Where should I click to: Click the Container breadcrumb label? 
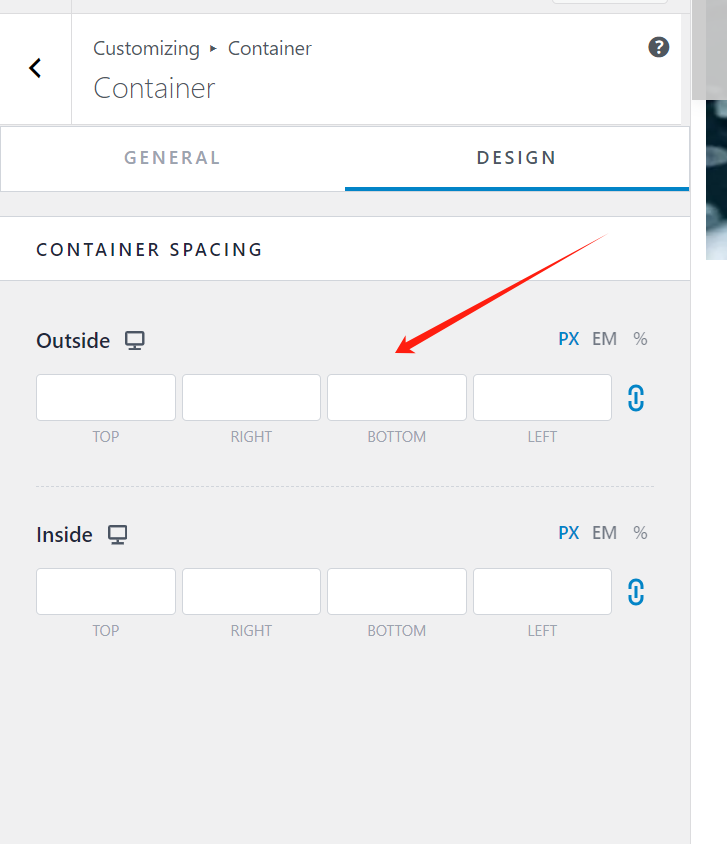(x=269, y=48)
